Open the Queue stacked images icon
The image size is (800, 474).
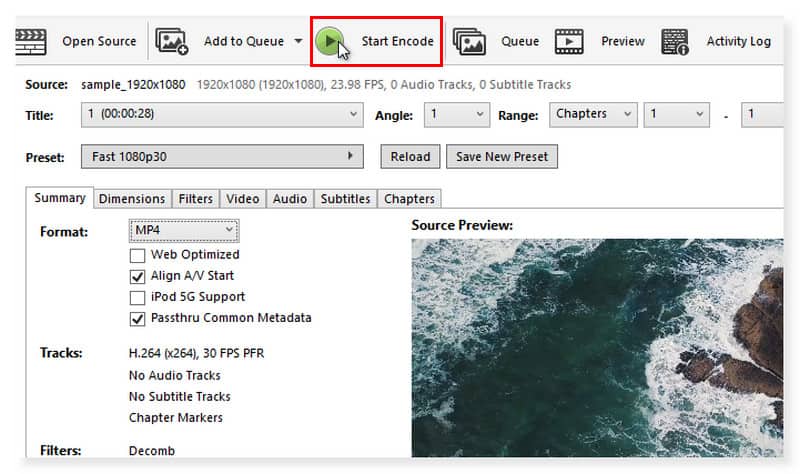[469, 42]
